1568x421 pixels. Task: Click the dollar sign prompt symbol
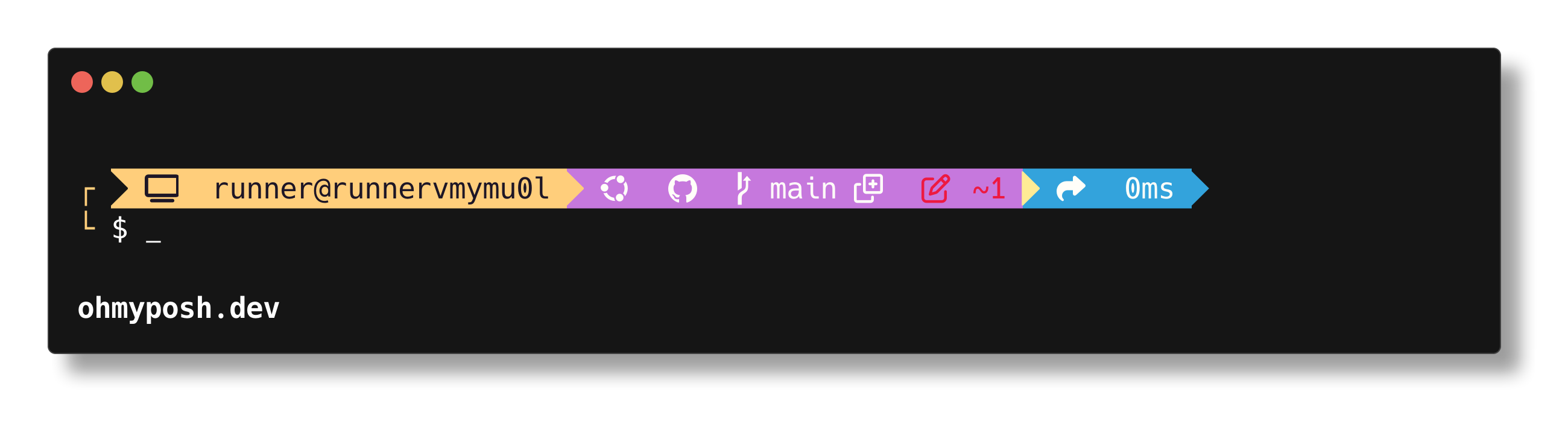click(120, 230)
